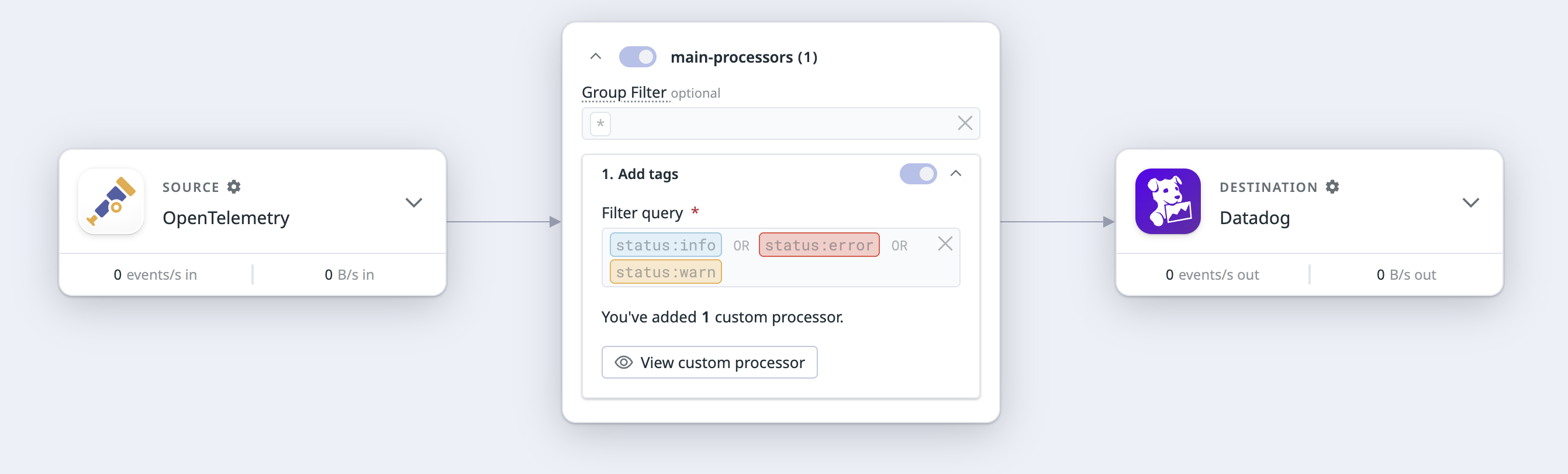Screen dimensions: 1568x474
Task: Toggle the main-processors group switch
Action: point(637,57)
